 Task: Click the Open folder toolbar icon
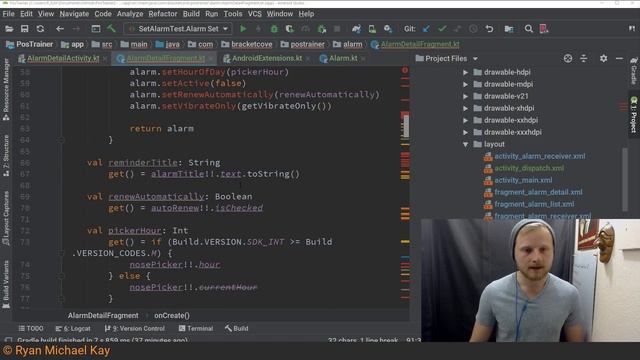pyautogui.click(x=9, y=29)
